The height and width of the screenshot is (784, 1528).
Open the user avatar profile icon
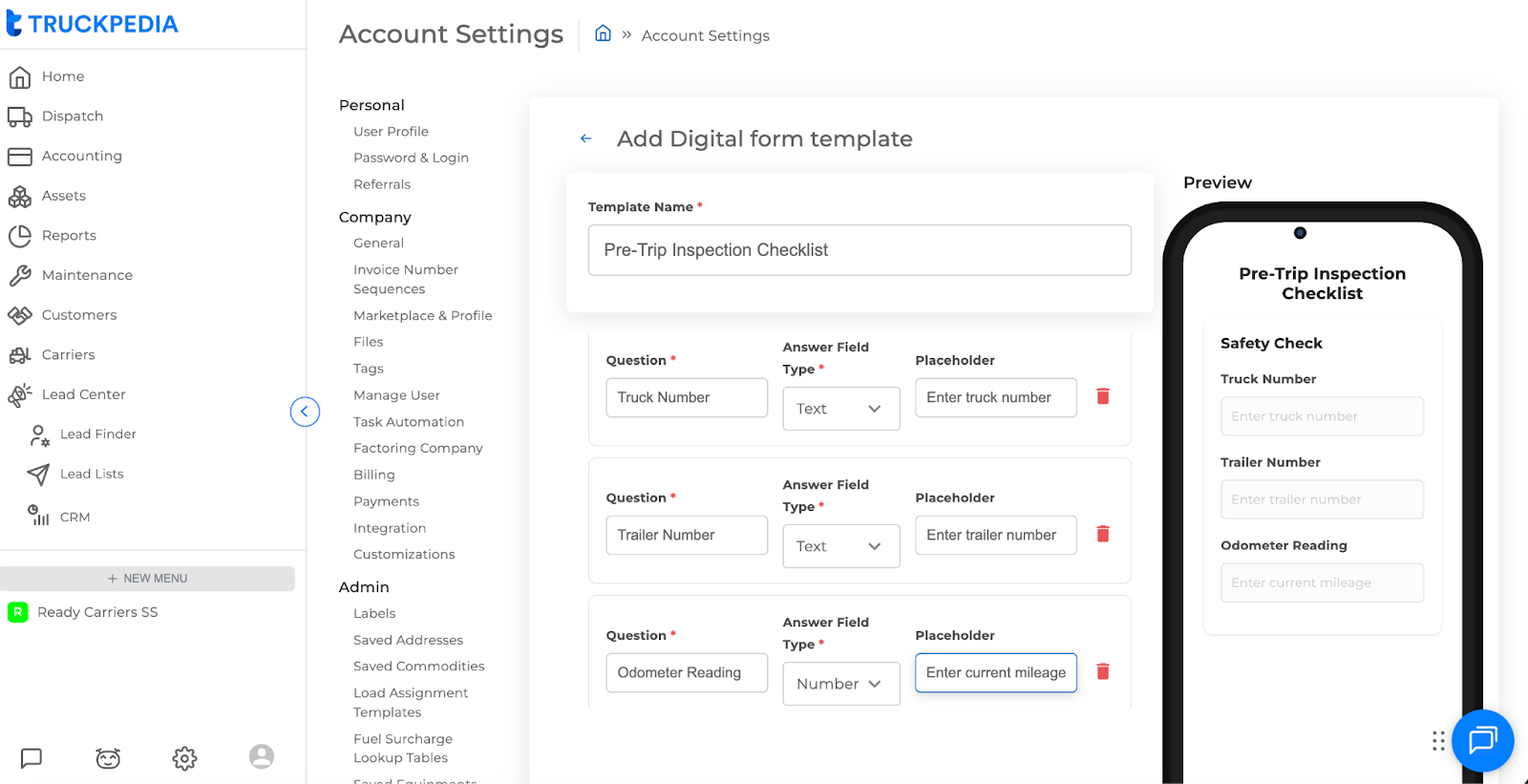tap(261, 757)
